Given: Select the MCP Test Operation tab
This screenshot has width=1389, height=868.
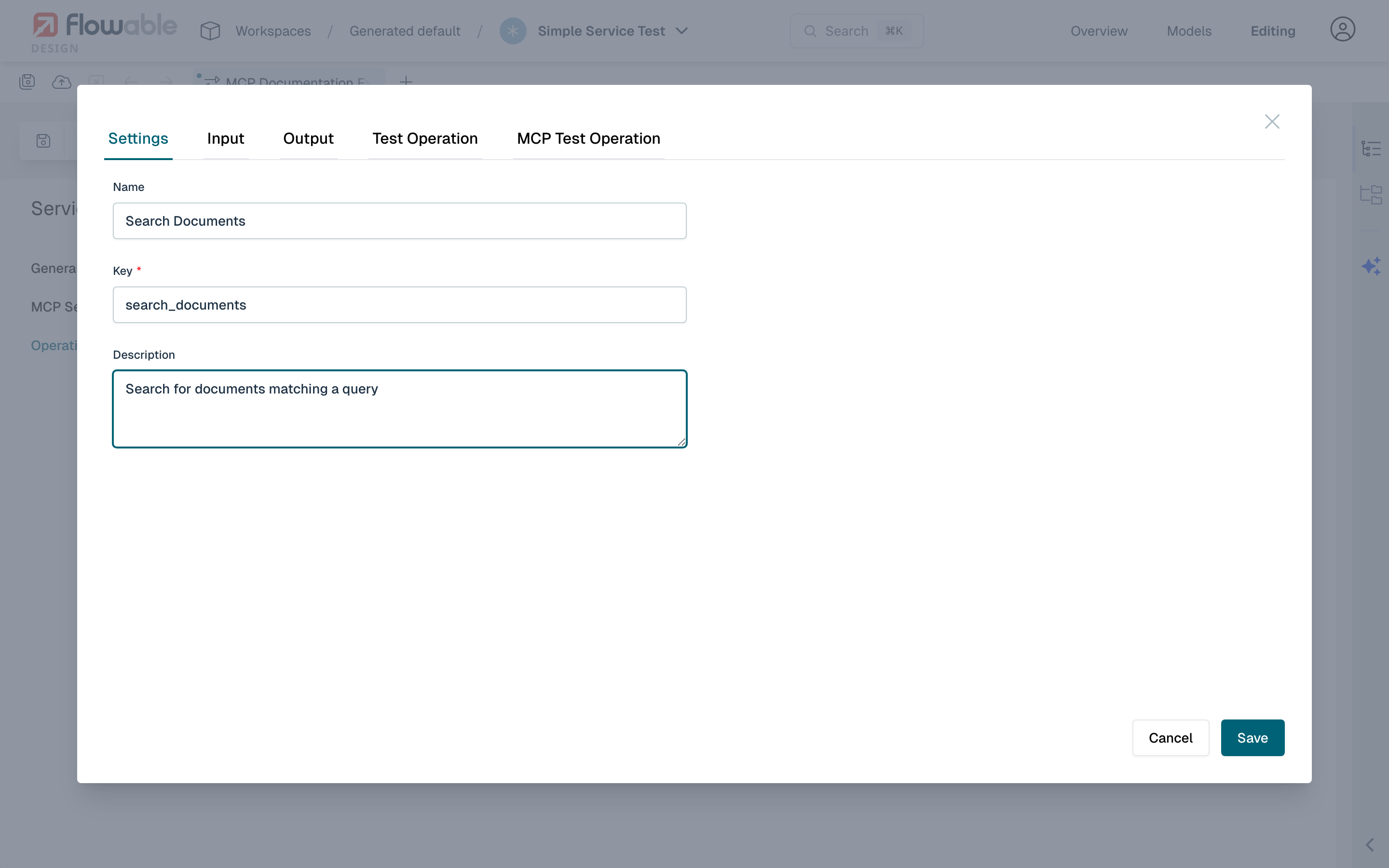Looking at the screenshot, I should tap(588, 138).
